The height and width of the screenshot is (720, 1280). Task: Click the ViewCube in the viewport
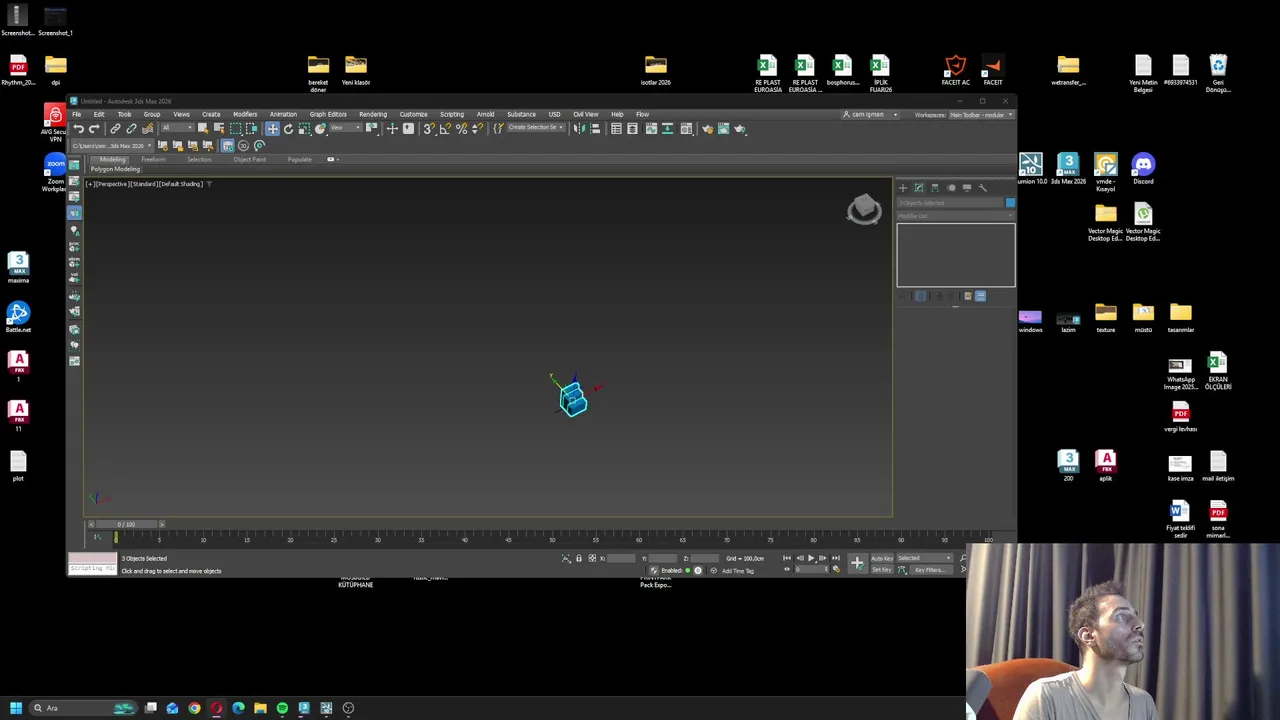(x=864, y=209)
